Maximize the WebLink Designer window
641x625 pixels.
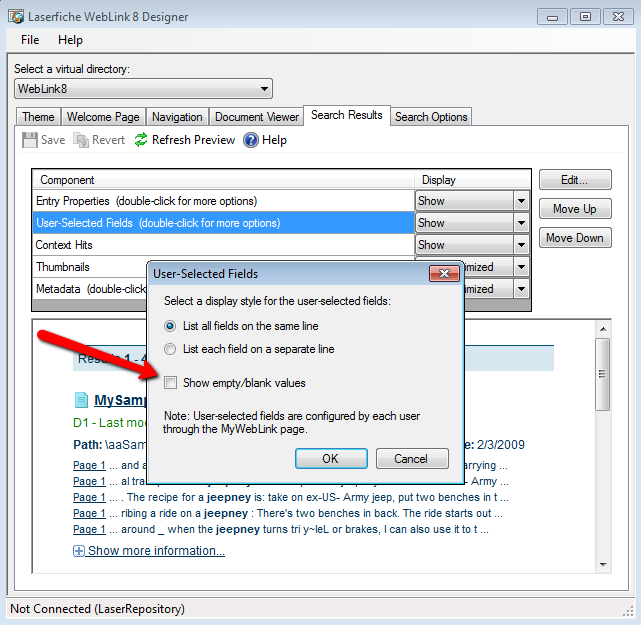[x=585, y=17]
